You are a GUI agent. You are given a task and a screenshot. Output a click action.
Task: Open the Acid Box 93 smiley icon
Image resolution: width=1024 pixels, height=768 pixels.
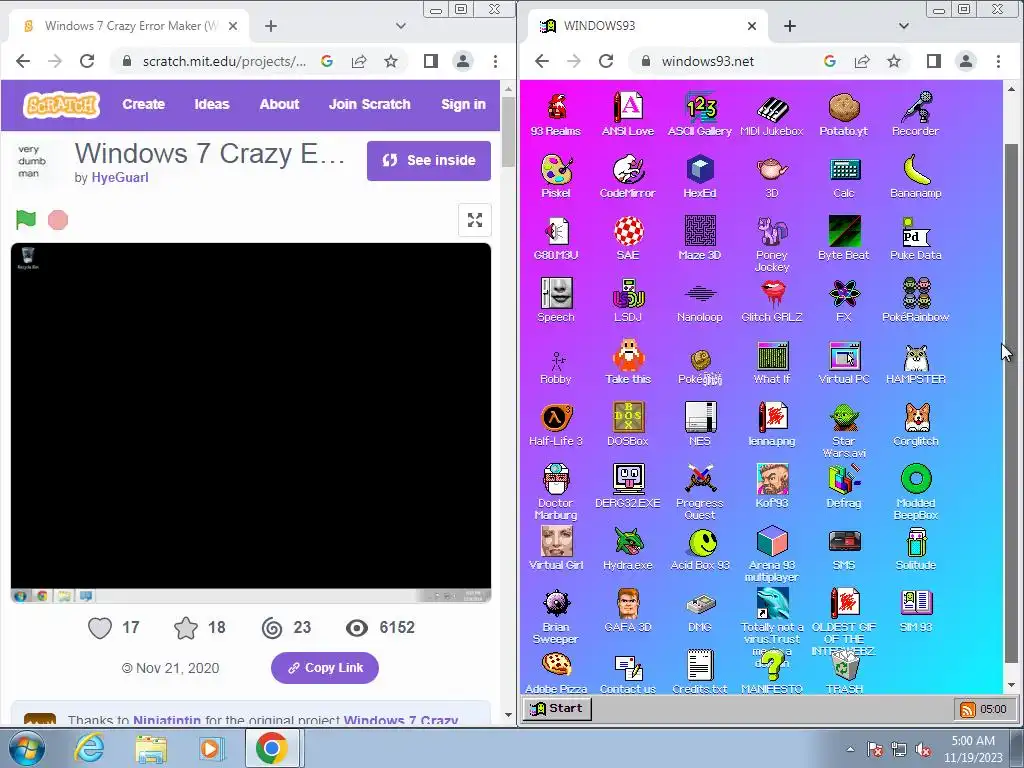(700, 548)
